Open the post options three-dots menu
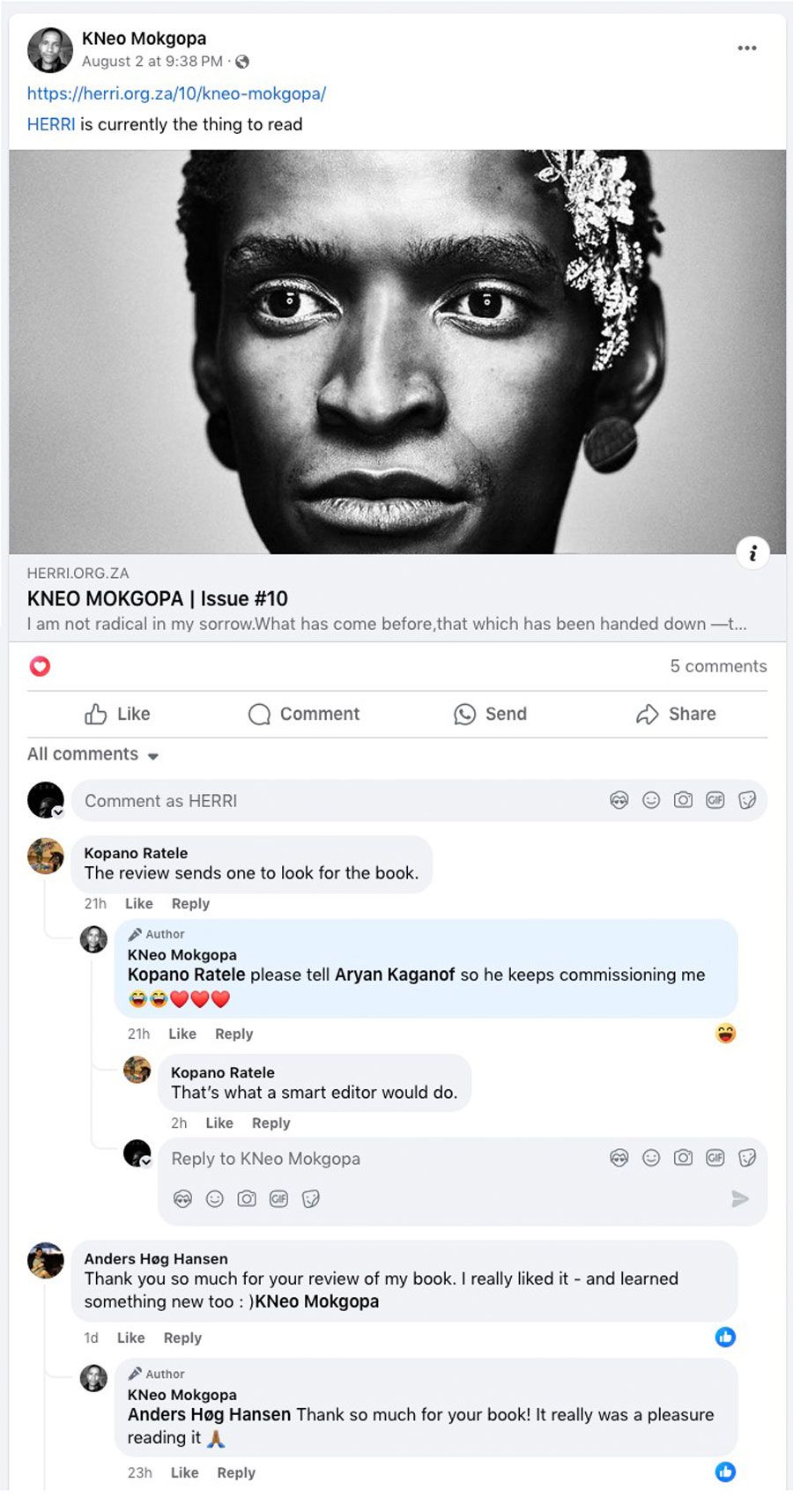The height and width of the screenshot is (1512, 793). coord(747,48)
